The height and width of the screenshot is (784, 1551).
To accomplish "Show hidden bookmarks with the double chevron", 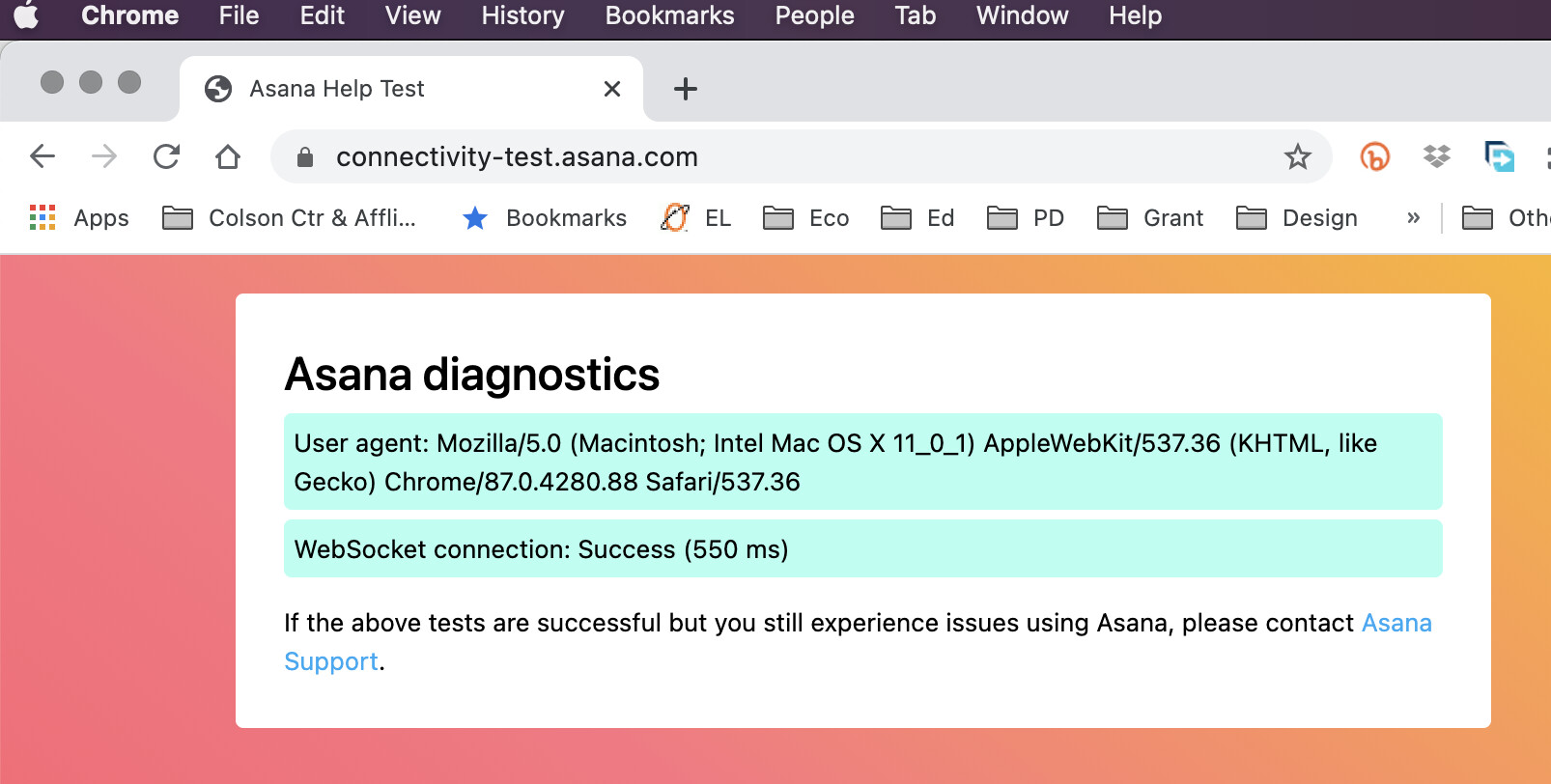I will pos(1413,218).
